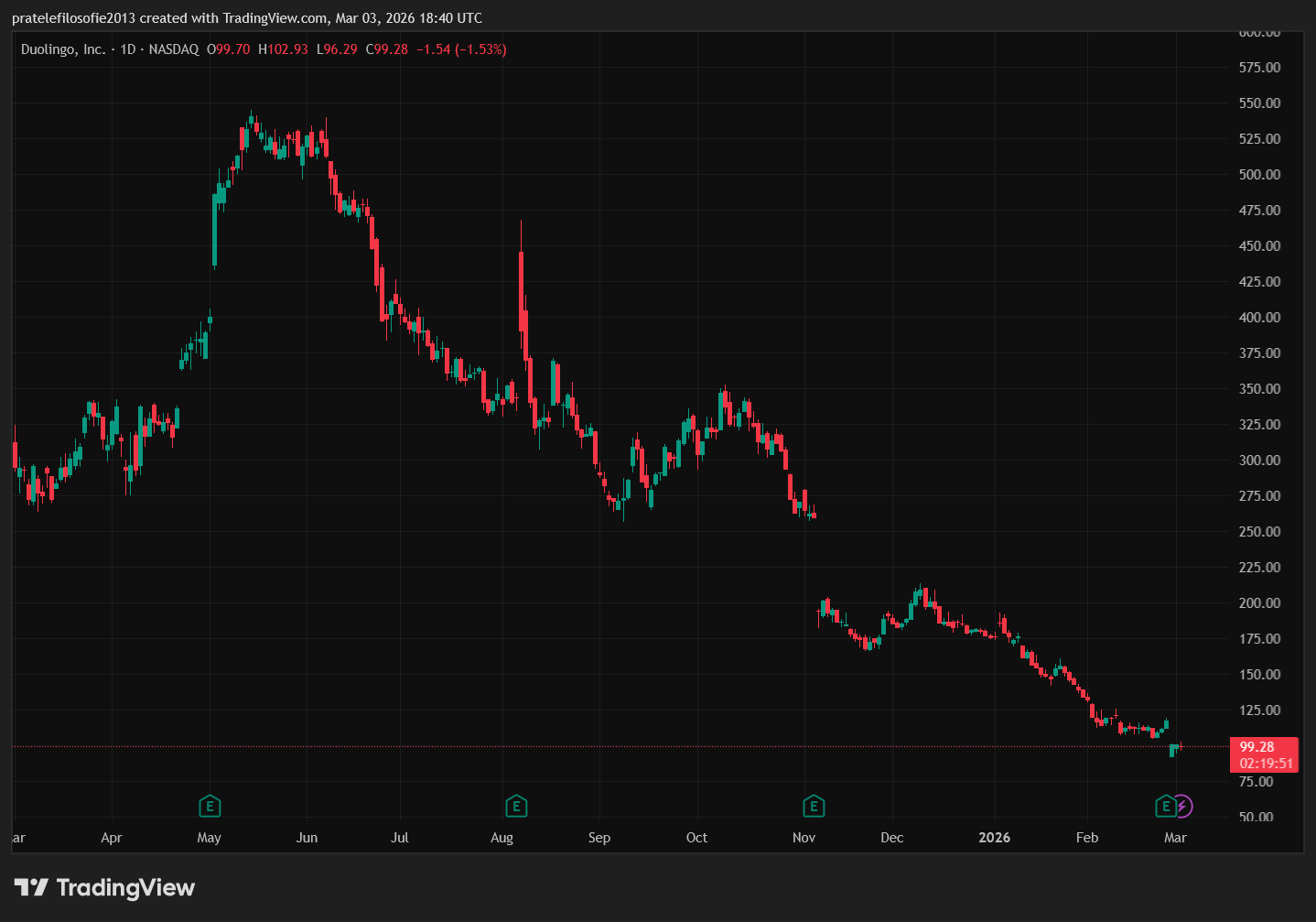Click the 550.00 level on price axis

coord(1259,103)
